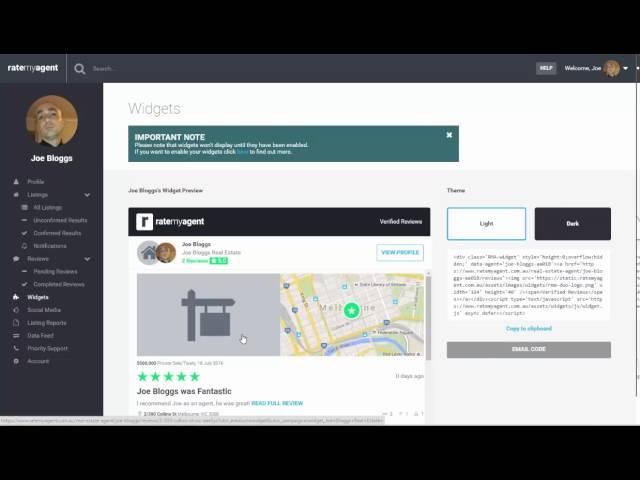Viewport: 640px width, 480px height.
Task: Click the widget preview vertical scrollbar
Action: pyautogui.click(x=428, y=318)
